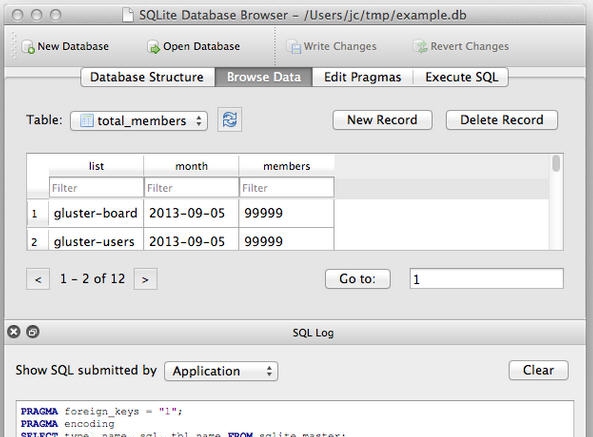Image resolution: width=593 pixels, height=437 pixels.
Task: Click the PRAGMA foreign_keys line in SQL log
Action: coord(101,411)
